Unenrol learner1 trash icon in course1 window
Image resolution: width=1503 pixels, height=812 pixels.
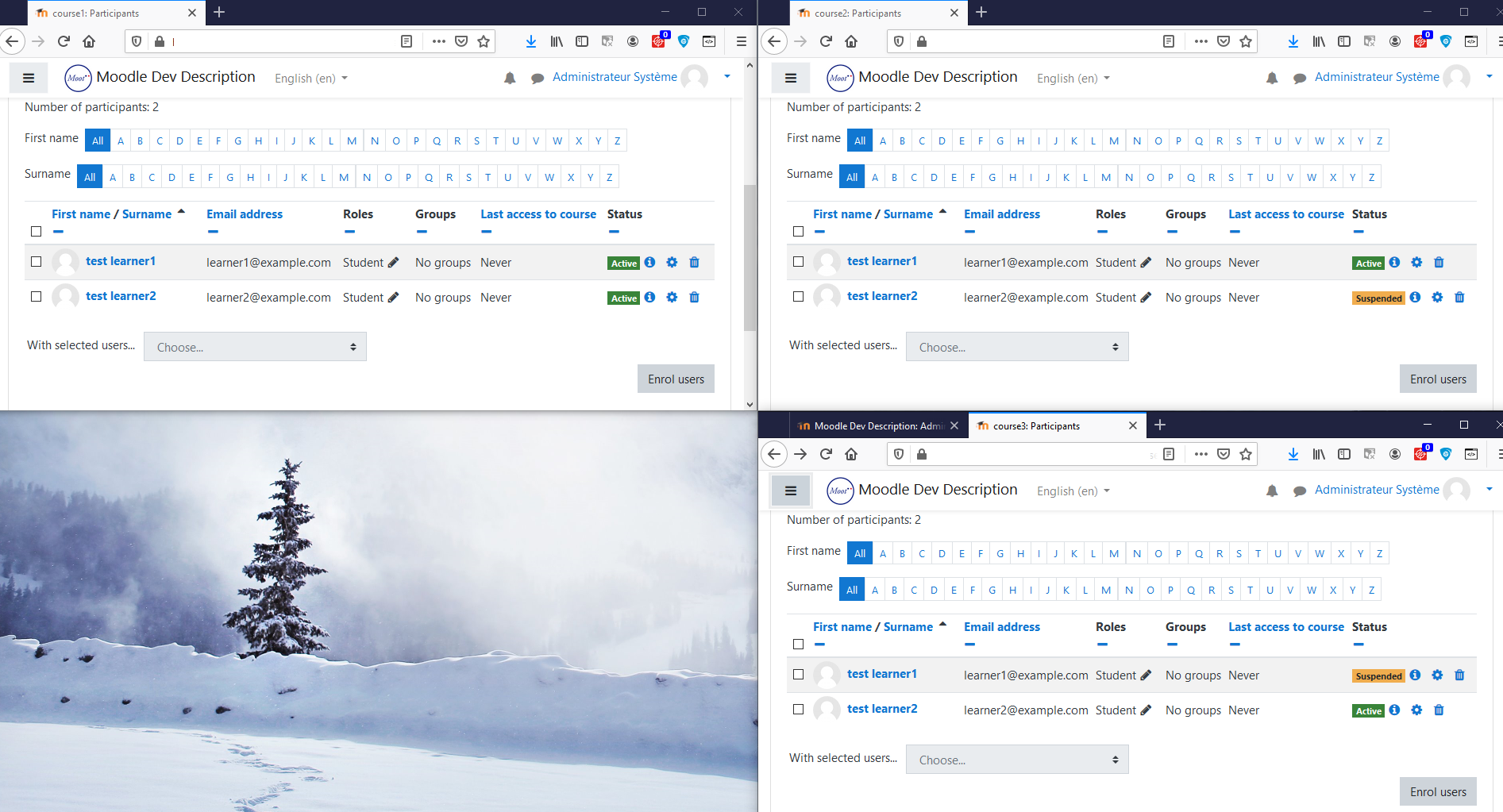point(694,263)
